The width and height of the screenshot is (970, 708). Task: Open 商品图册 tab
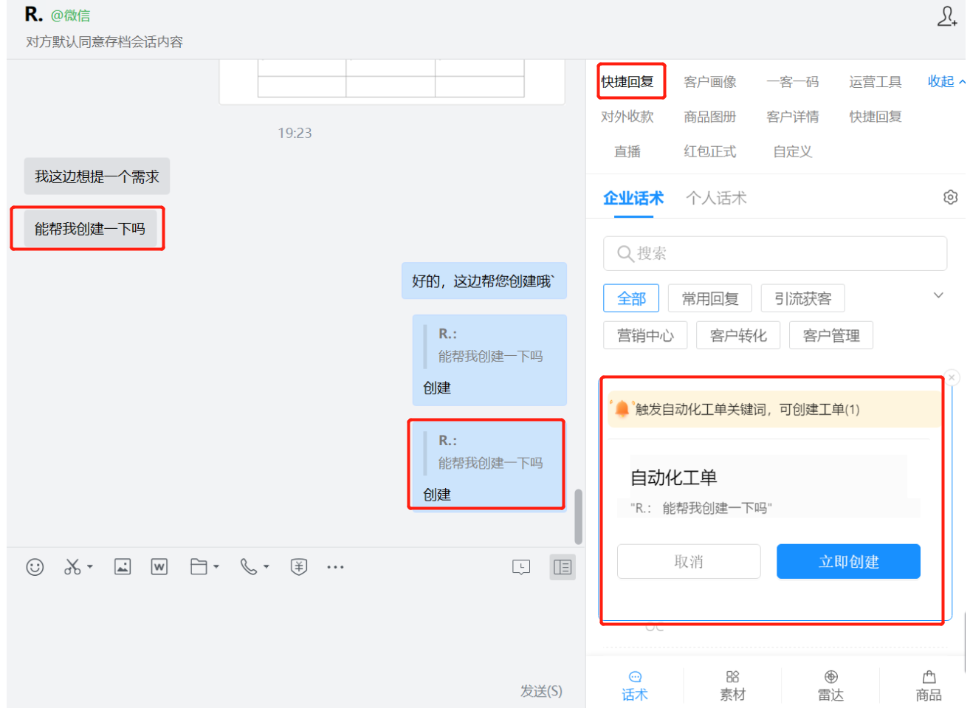click(710, 116)
